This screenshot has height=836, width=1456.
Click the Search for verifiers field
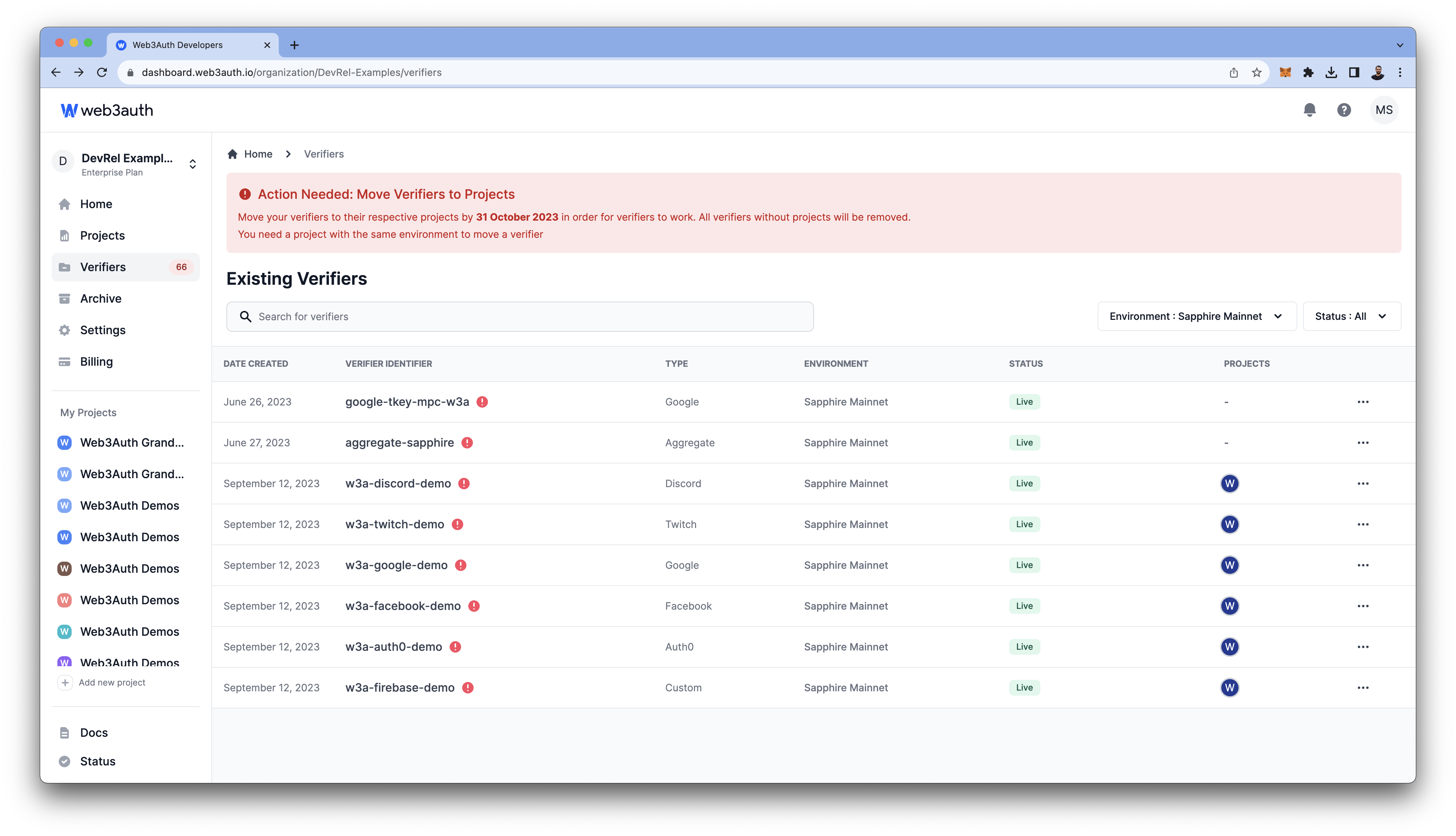pos(519,316)
